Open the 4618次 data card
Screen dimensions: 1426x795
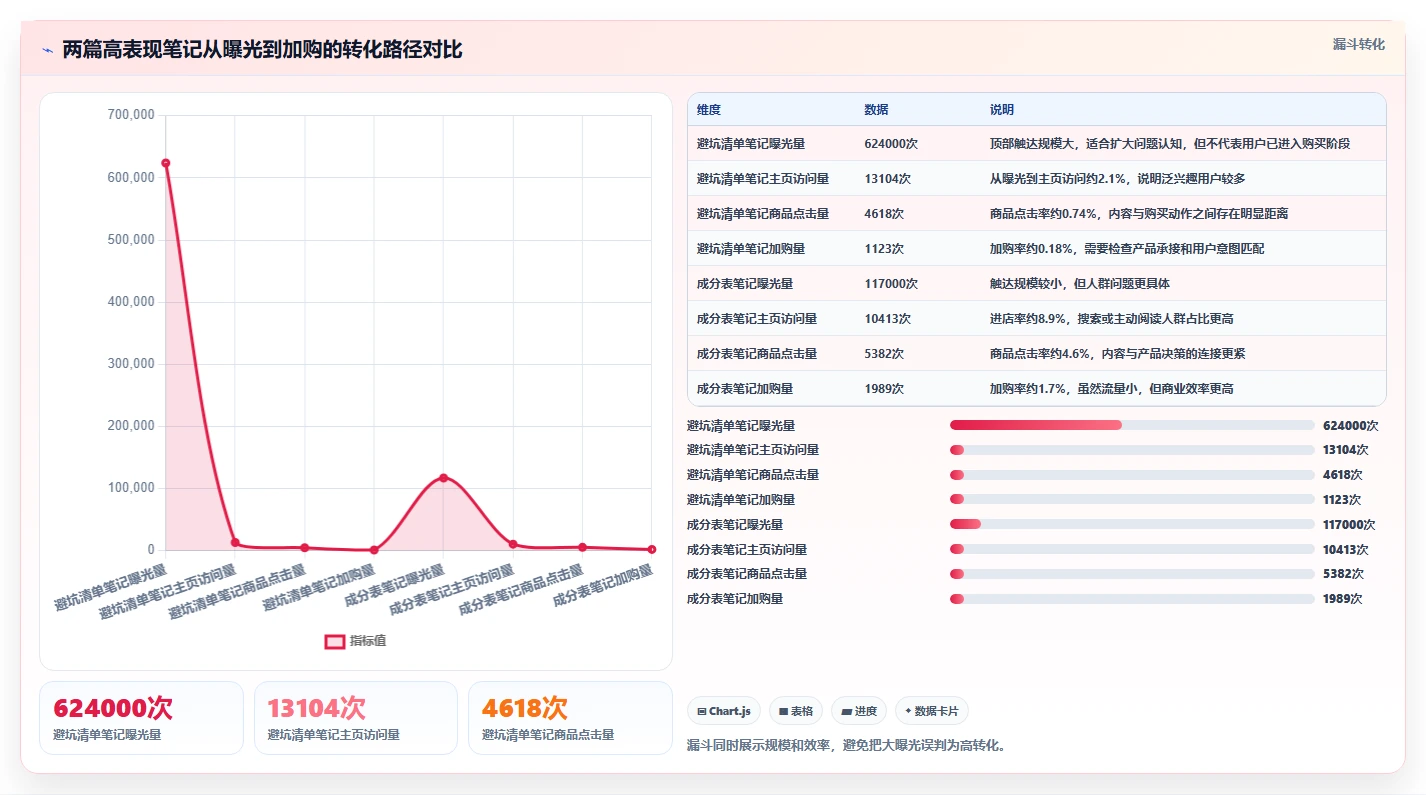pos(570,718)
